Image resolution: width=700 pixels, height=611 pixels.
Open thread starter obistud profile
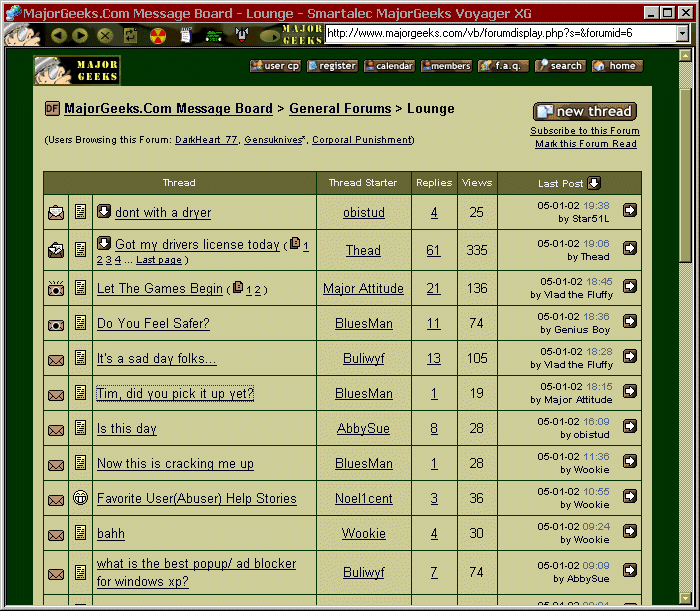[x=364, y=212]
